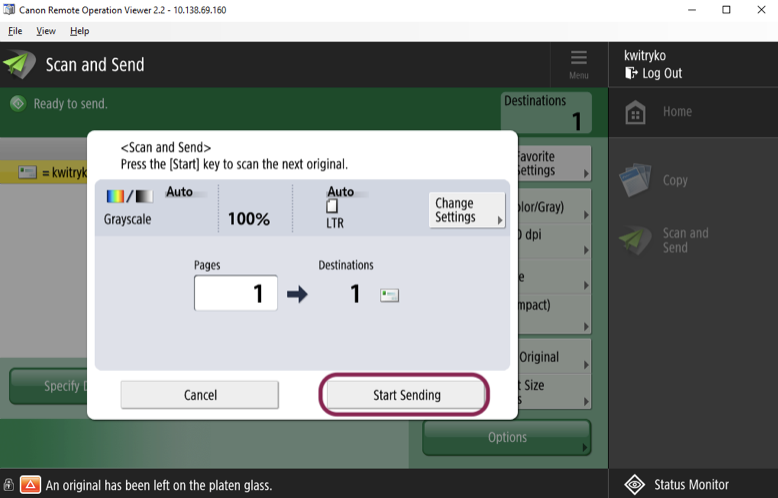778x498 pixels.
Task: Expand Change Settings options
Action: pos(467,210)
